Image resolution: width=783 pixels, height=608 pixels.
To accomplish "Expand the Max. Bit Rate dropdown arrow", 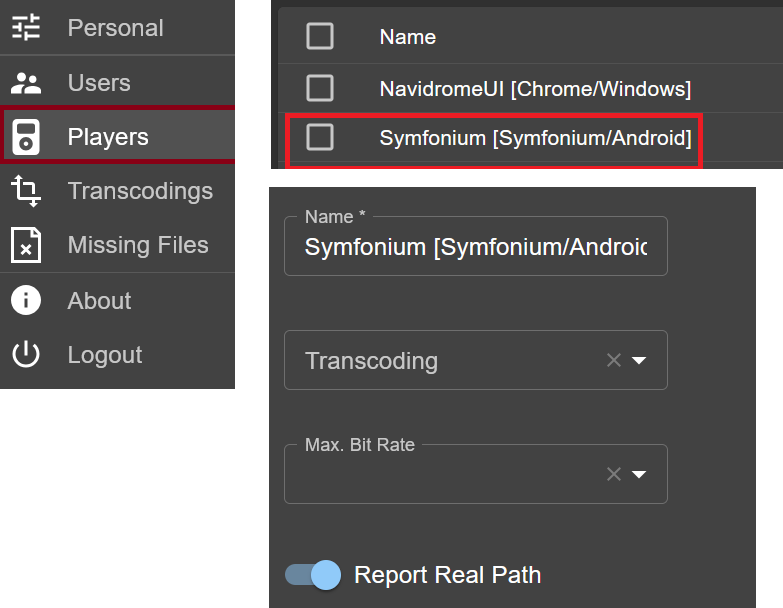I will click(639, 474).
